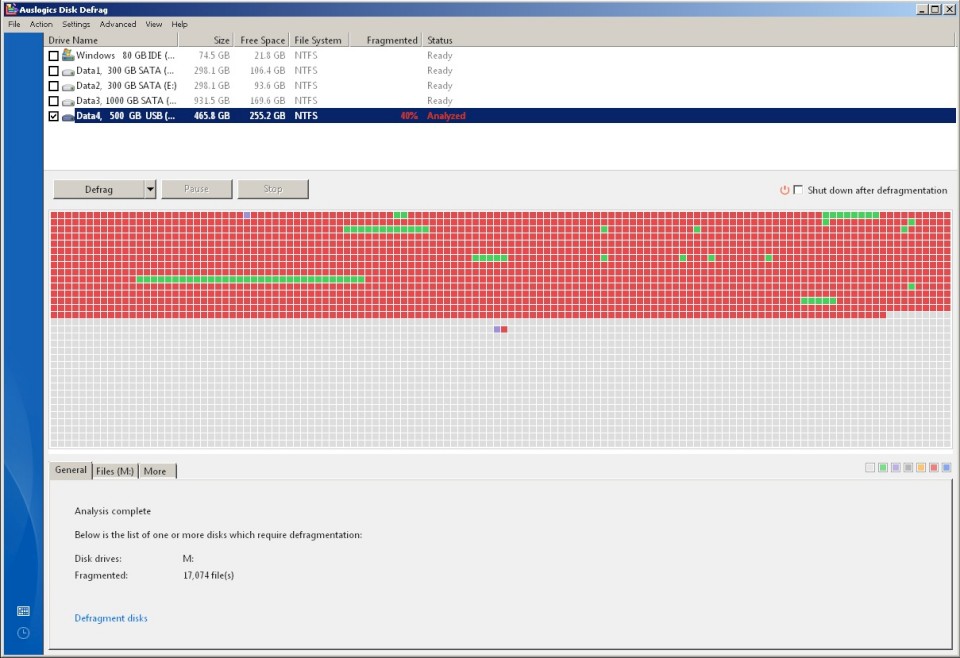This screenshot has width=960, height=658.
Task: Sort by the Status column header
Action: tap(688, 40)
